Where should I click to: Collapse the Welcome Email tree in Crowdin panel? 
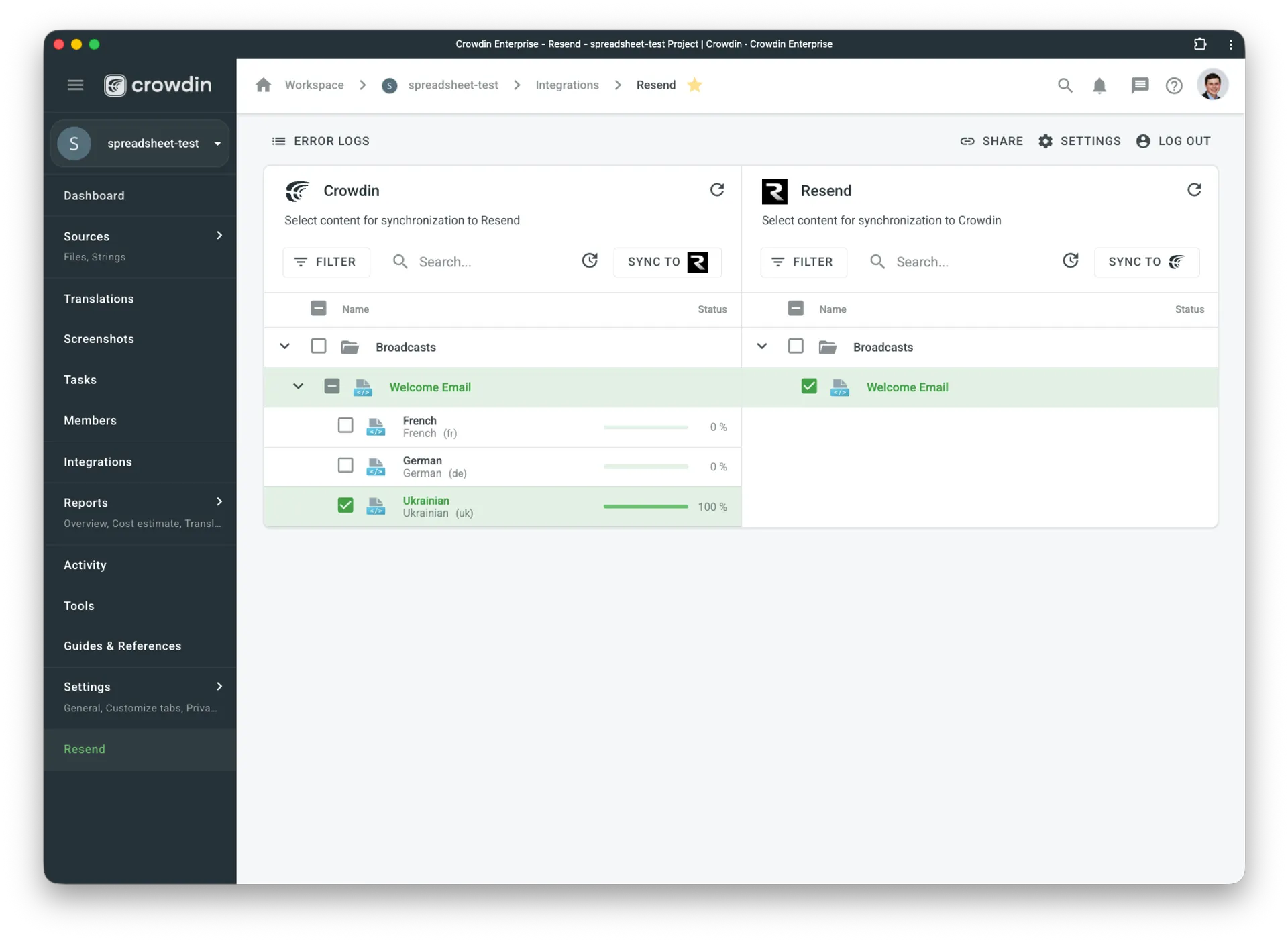coord(298,387)
